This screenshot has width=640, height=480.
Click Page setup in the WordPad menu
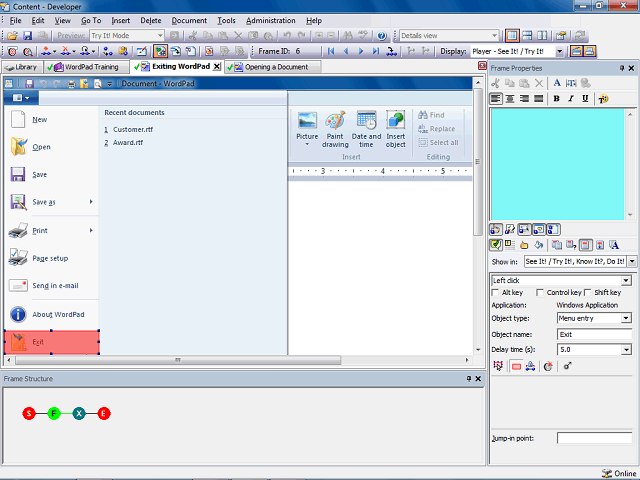tap(50, 258)
